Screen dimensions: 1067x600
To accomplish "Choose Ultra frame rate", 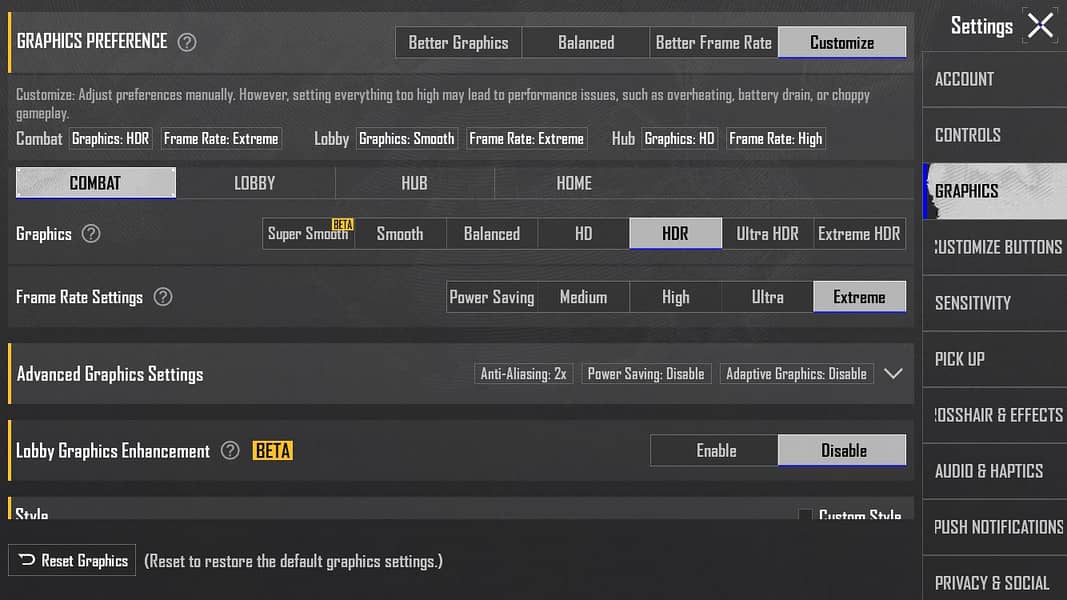I will click(768, 297).
